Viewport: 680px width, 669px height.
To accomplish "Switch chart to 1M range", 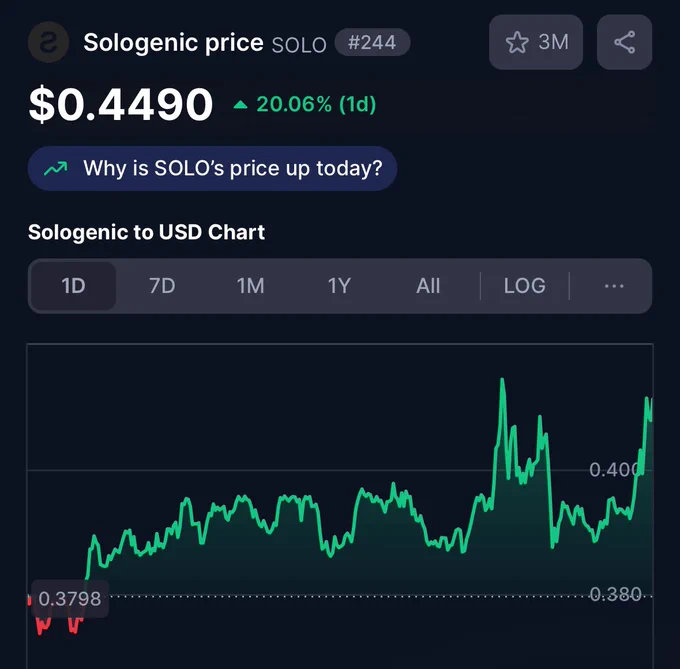I will (250, 286).
